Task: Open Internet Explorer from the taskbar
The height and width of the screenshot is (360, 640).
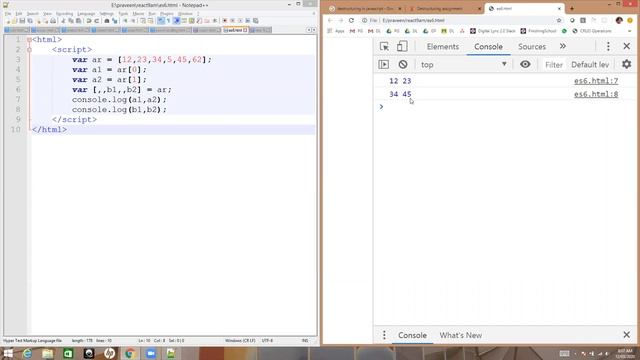Action: tap(27, 353)
